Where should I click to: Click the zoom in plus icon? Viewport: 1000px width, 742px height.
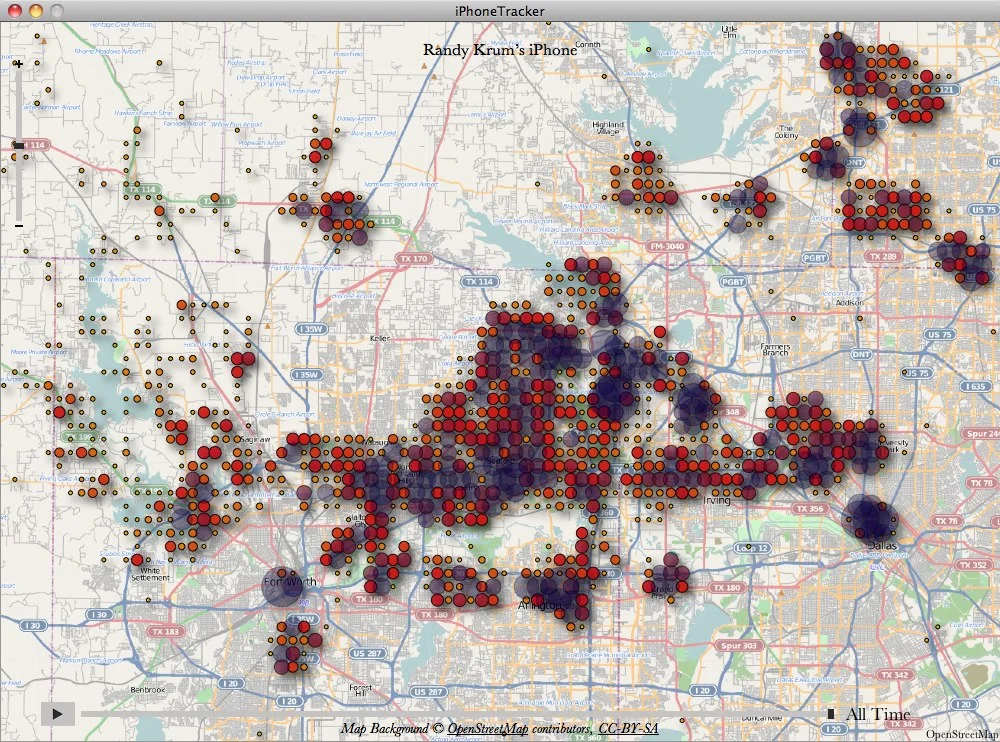point(19,64)
